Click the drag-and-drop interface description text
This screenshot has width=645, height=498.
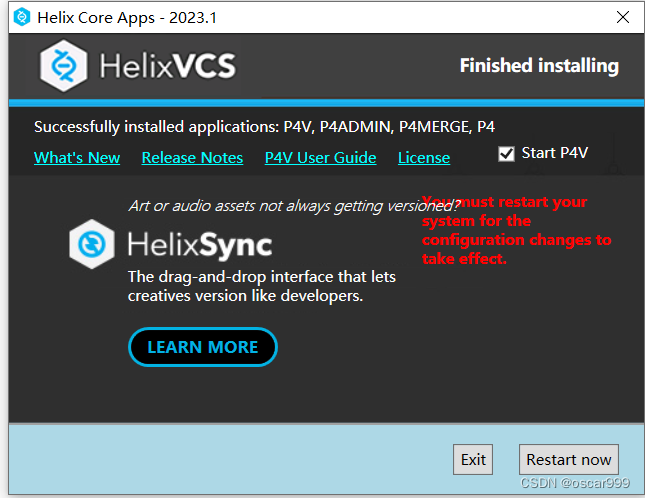pyautogui.click(x=262, y=286)
